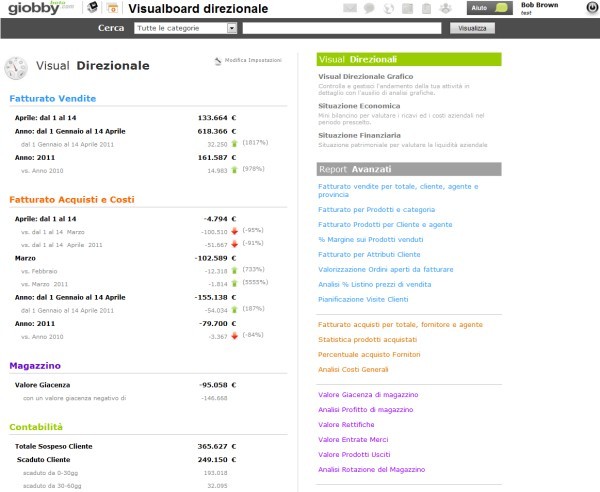600x492 pixels.
Task: Open Valore Prodotti Usciti
Action: tap(354, 454)
